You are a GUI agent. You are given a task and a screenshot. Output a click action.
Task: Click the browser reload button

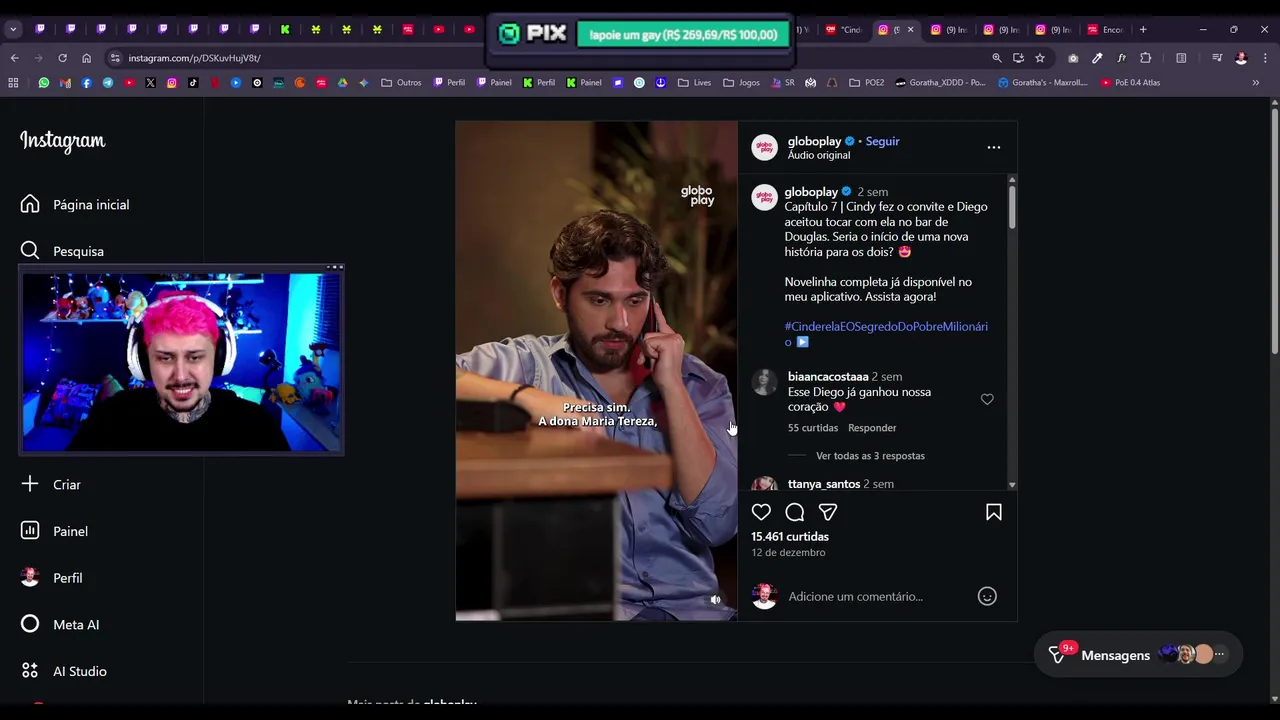click(x=62, y=58)
